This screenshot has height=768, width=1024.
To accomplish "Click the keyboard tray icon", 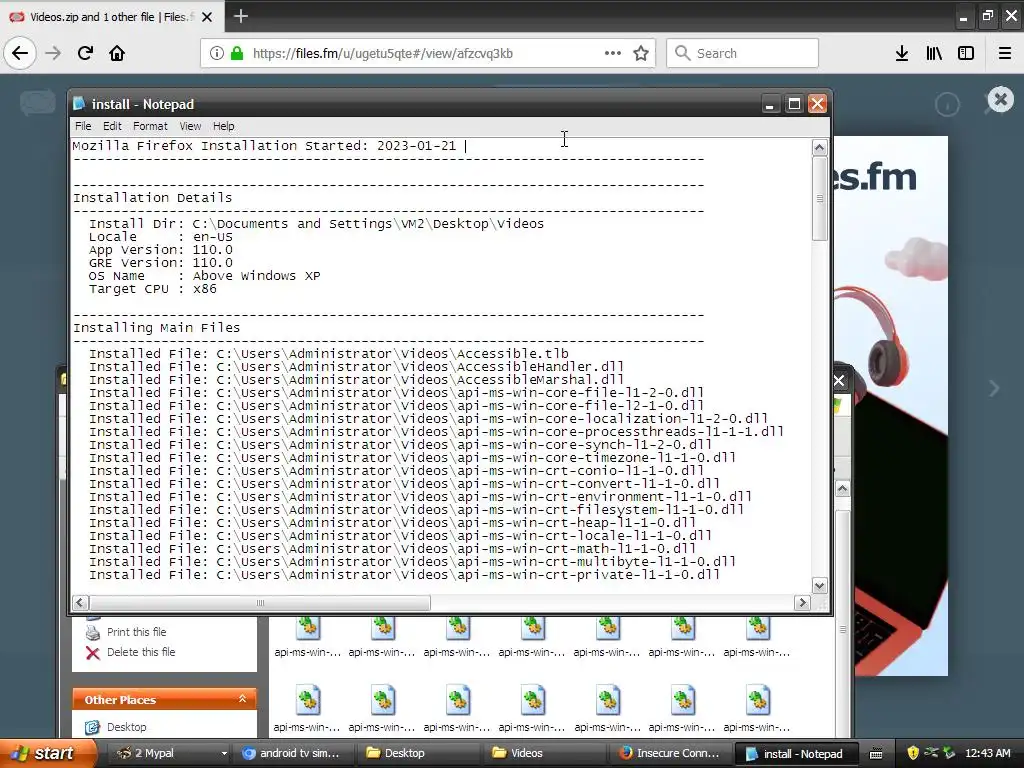I will point(876,754).
